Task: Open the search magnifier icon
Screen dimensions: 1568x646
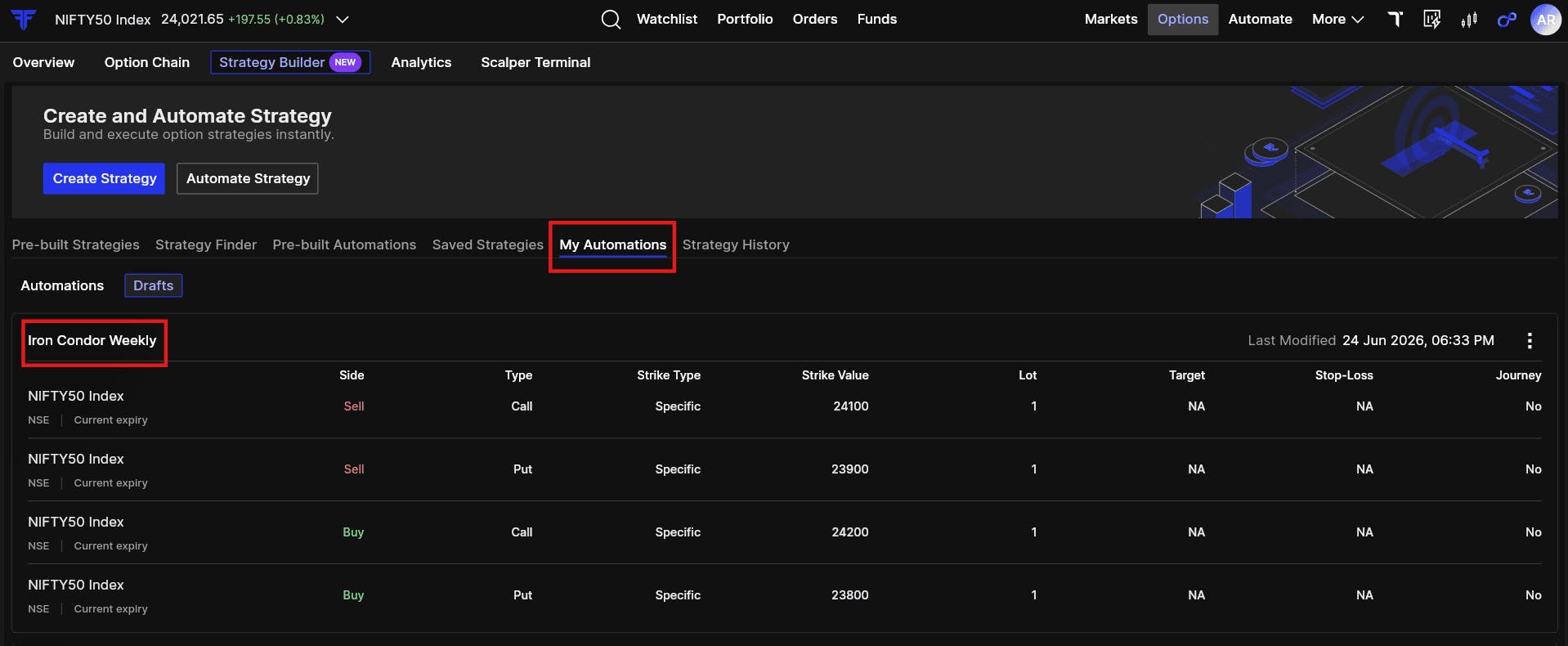Action: (611, 19)
